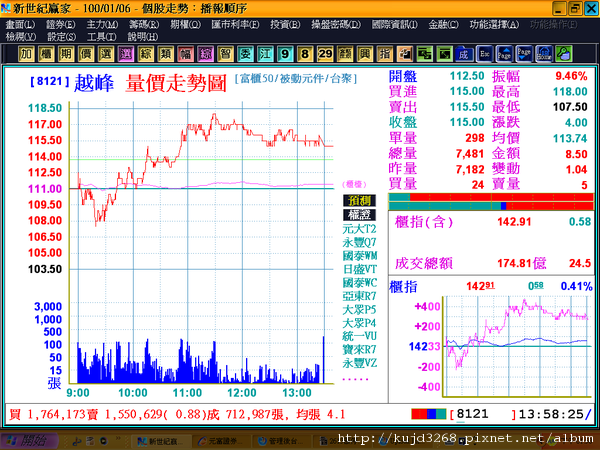Click the 權證 button

pos(359,215)
